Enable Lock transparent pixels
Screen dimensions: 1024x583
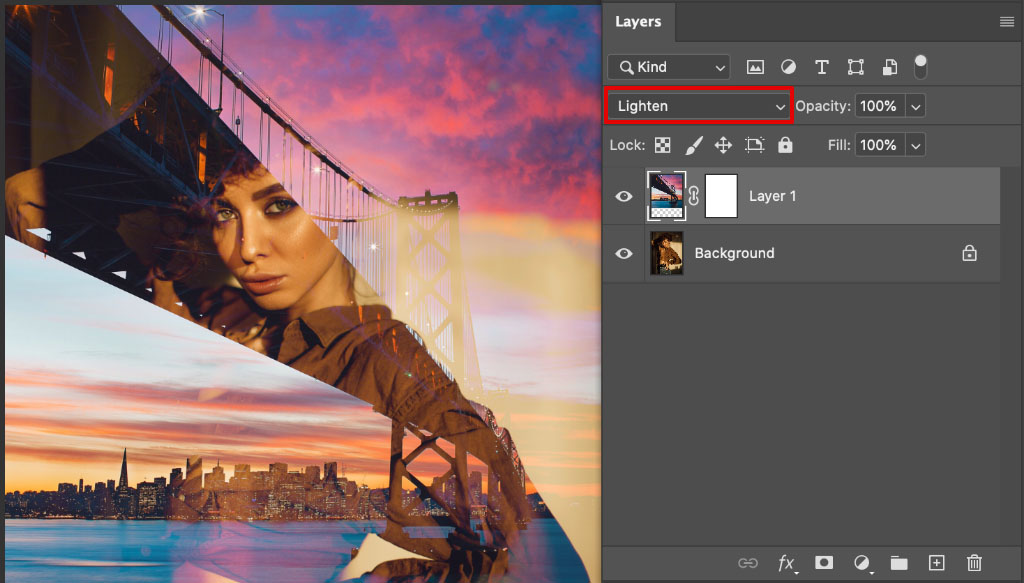pos(662,144)
